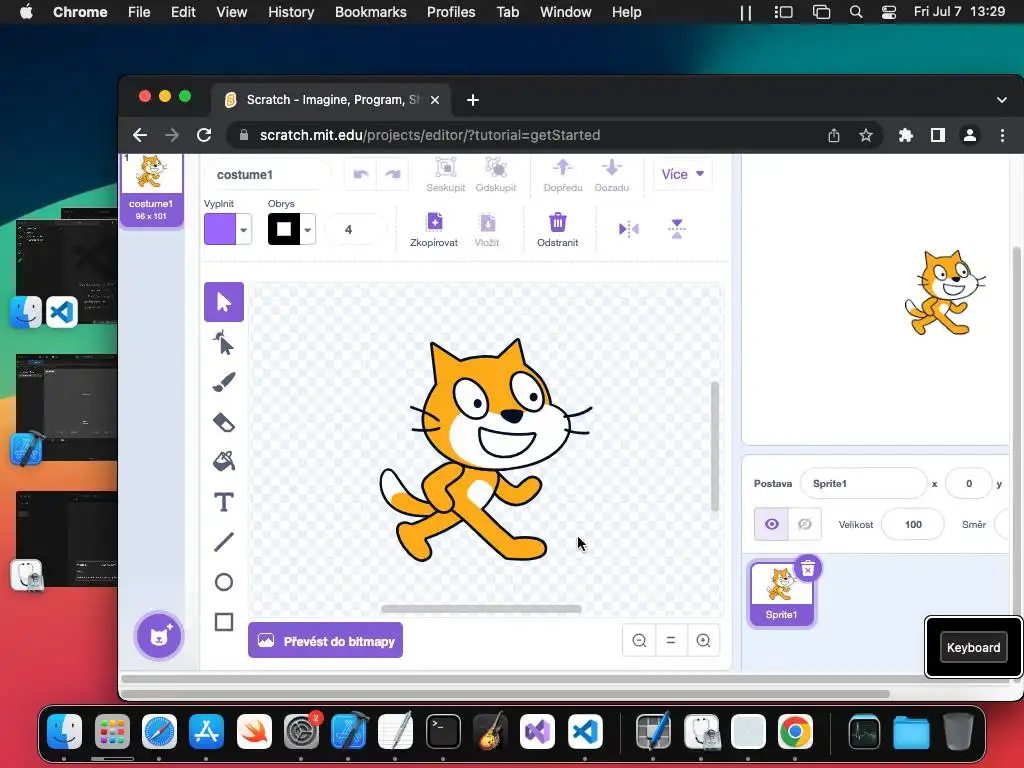Open the Více dropdown
The height and width of the screenshot is (768, 1024).
click(682, 174)
